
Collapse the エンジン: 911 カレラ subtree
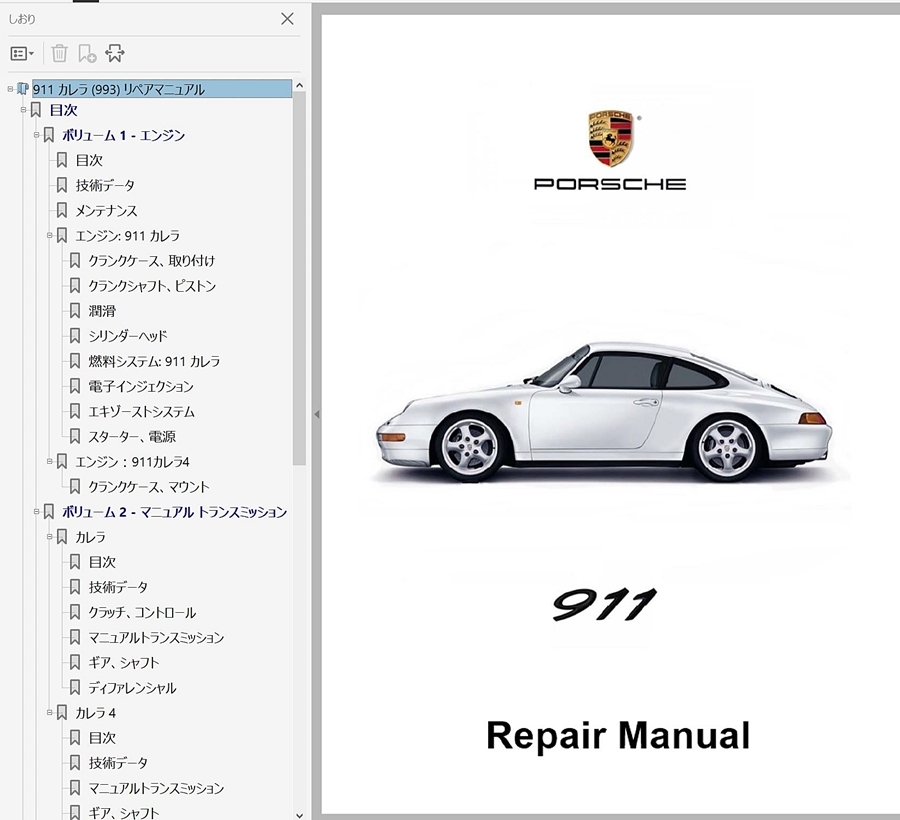[49, 236]
